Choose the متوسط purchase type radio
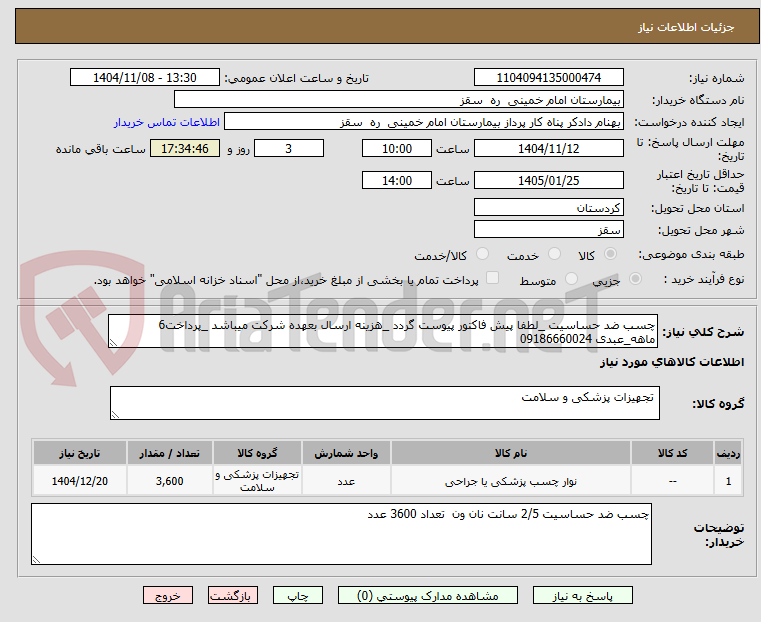This screenshot has height=622, width=761. (572, 278)
